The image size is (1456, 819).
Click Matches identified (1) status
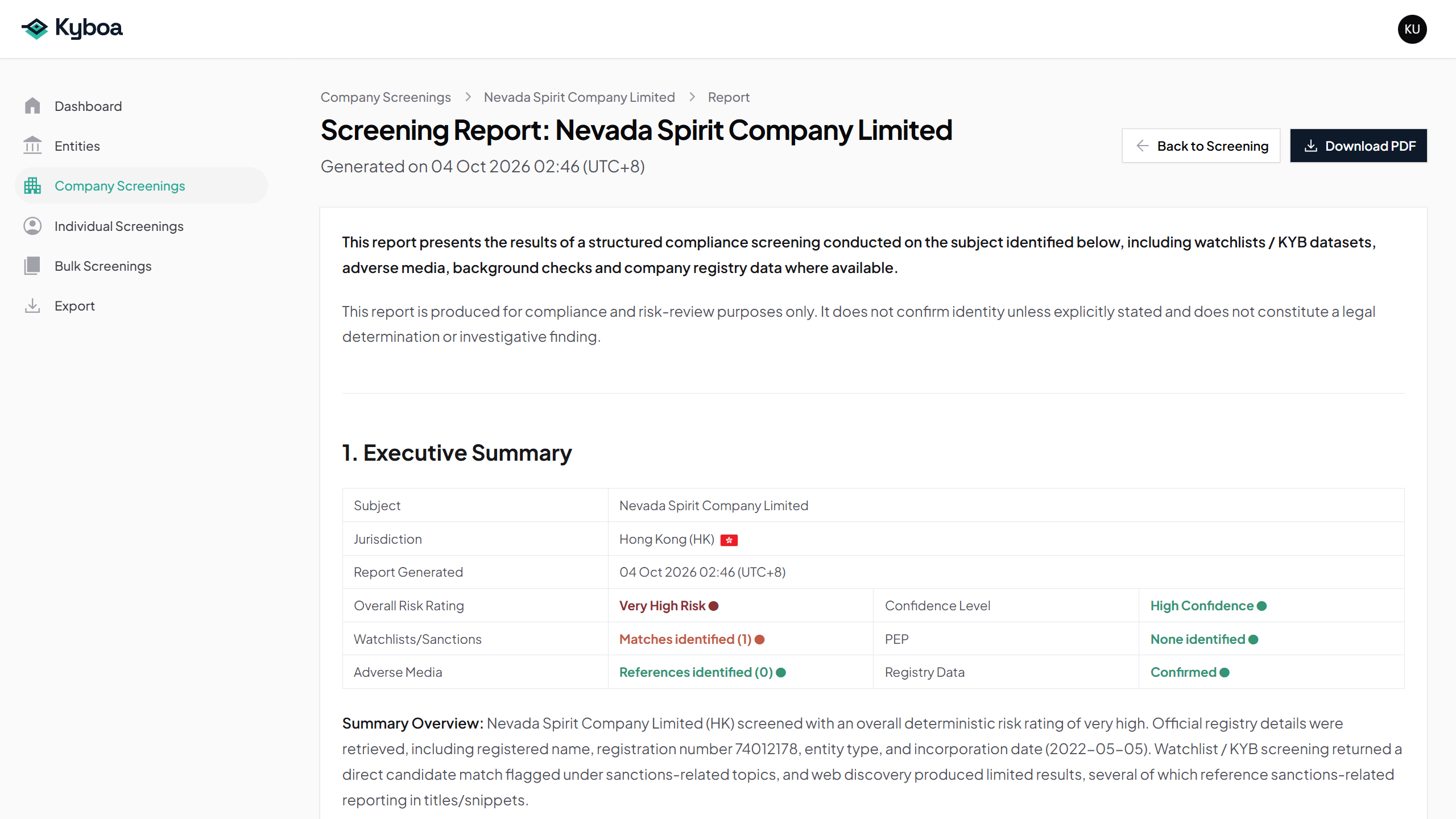[x=685, y=639]
